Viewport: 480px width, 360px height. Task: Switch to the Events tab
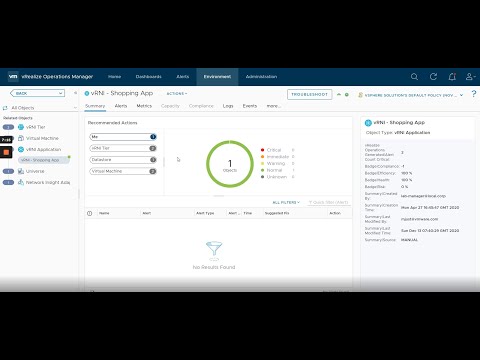(250, 106)
